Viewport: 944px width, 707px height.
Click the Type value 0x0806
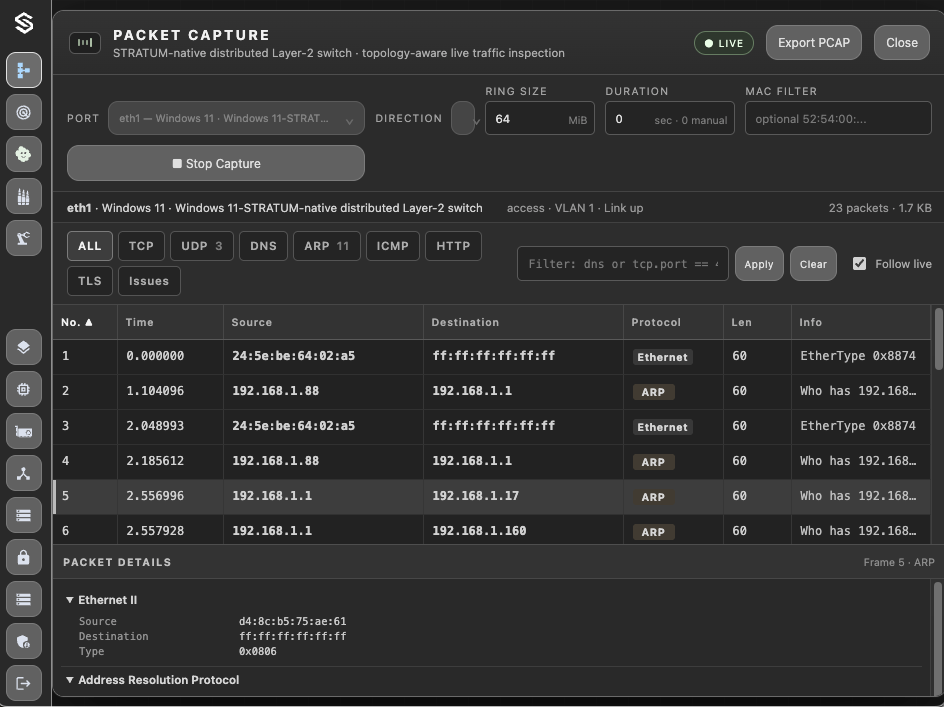tap(258, 651)
